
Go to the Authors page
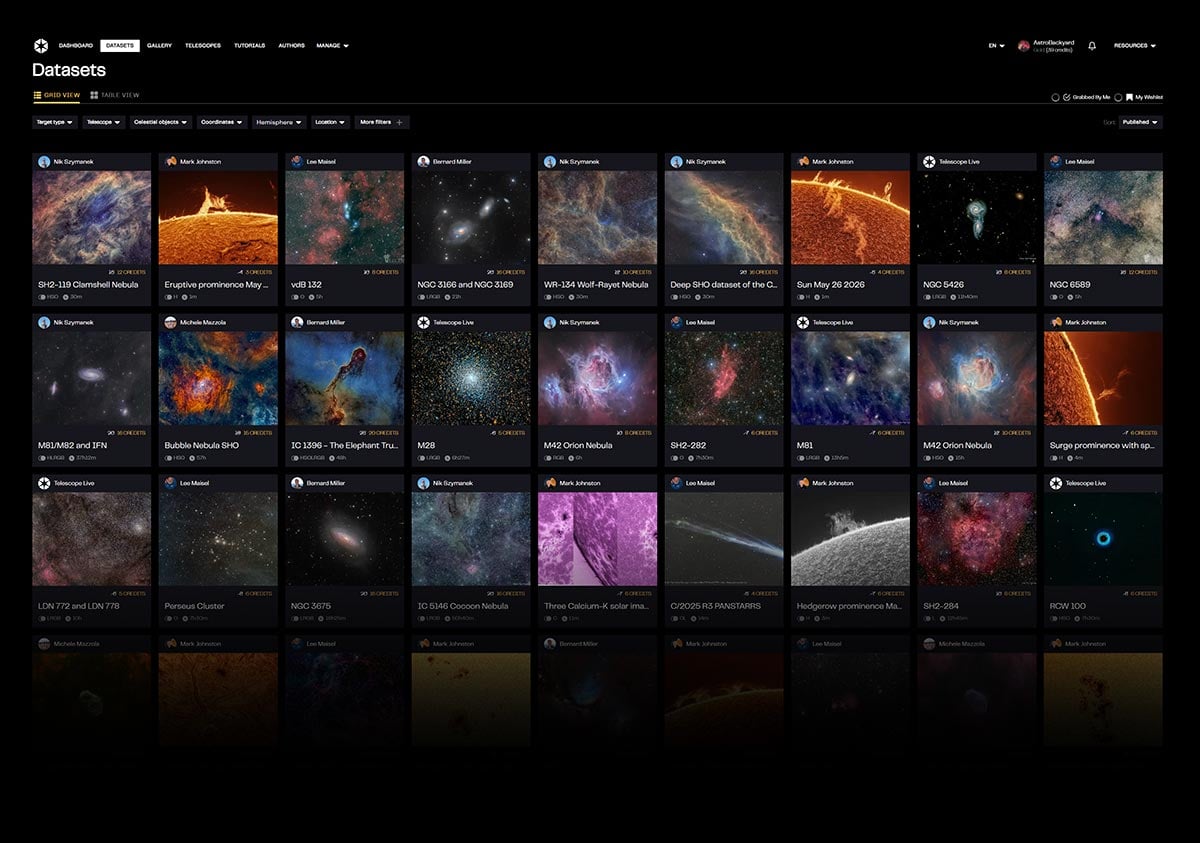click(x=291, y=45)
